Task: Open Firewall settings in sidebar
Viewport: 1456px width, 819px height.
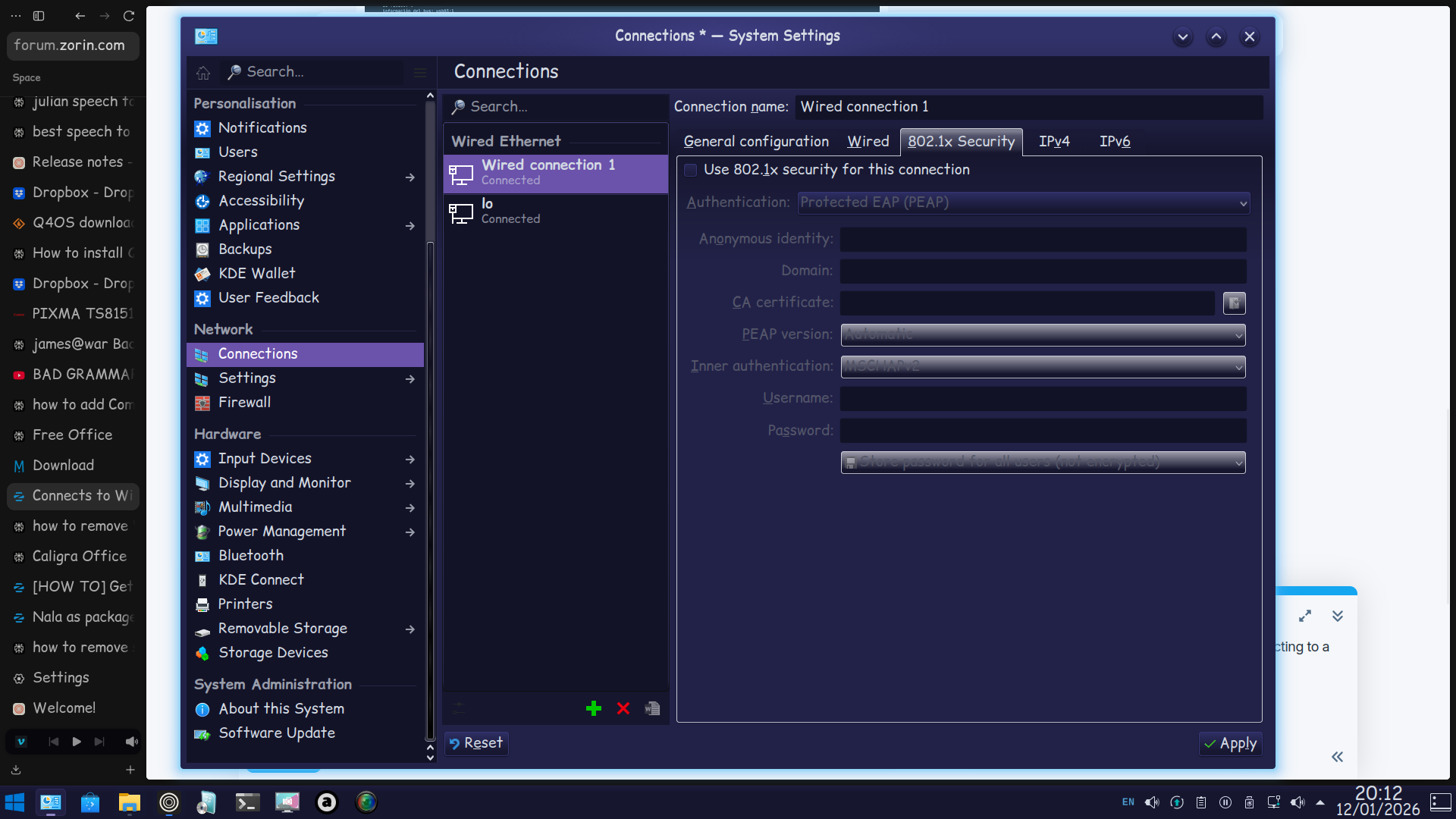Action: click(244, 403)
